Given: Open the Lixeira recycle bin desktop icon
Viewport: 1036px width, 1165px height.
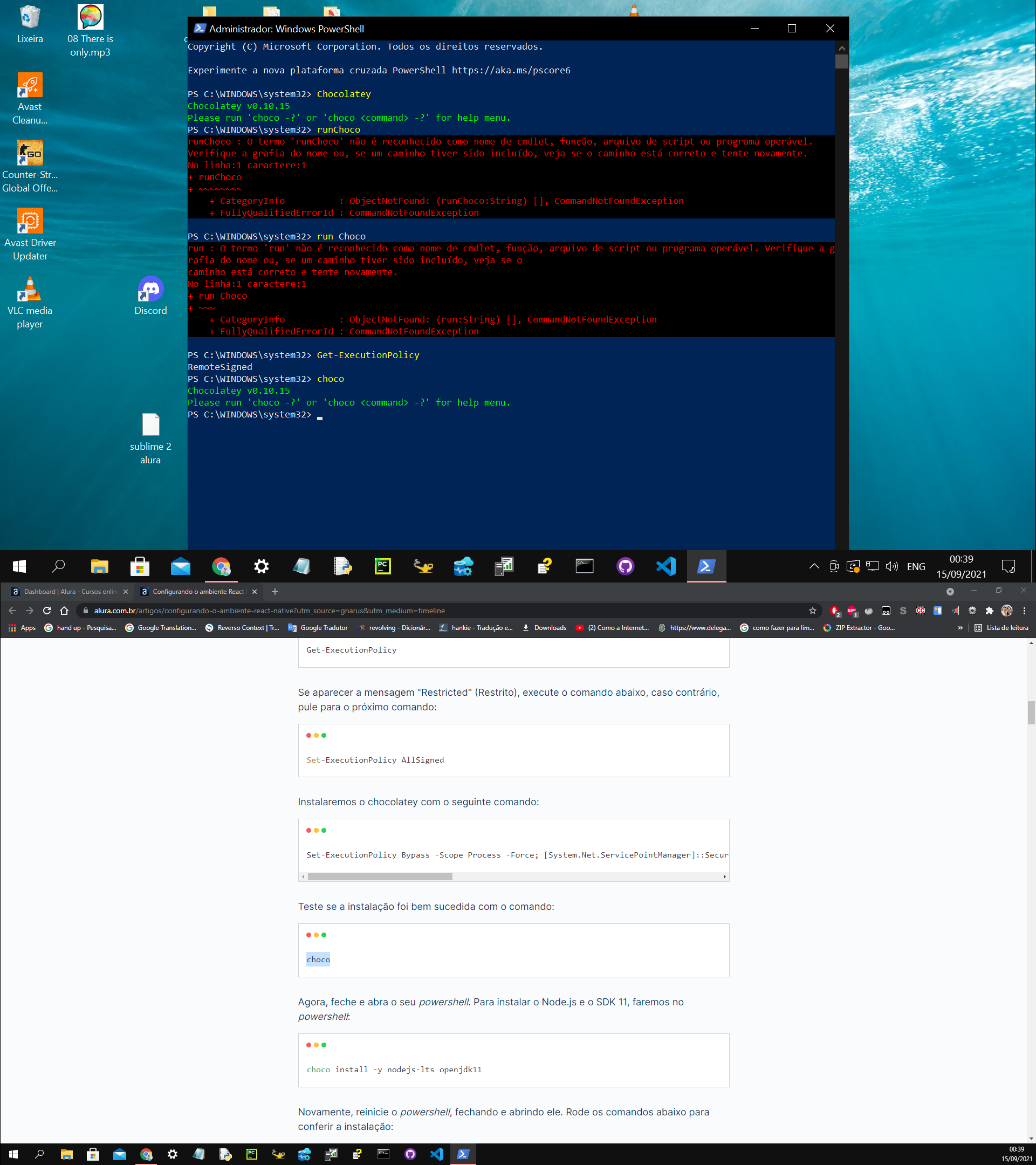Looking at the screenshot, I should tap(30, 24).
